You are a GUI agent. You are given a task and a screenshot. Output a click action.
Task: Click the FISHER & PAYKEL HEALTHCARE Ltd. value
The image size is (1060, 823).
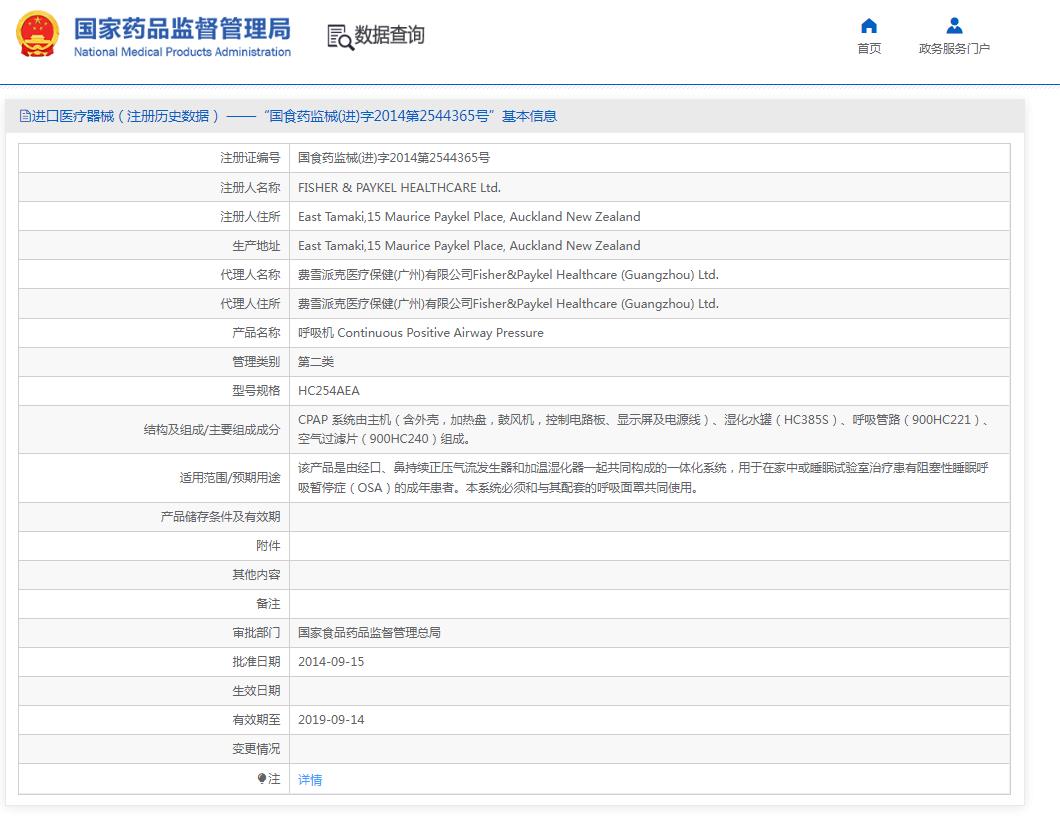tap(399, 187)
